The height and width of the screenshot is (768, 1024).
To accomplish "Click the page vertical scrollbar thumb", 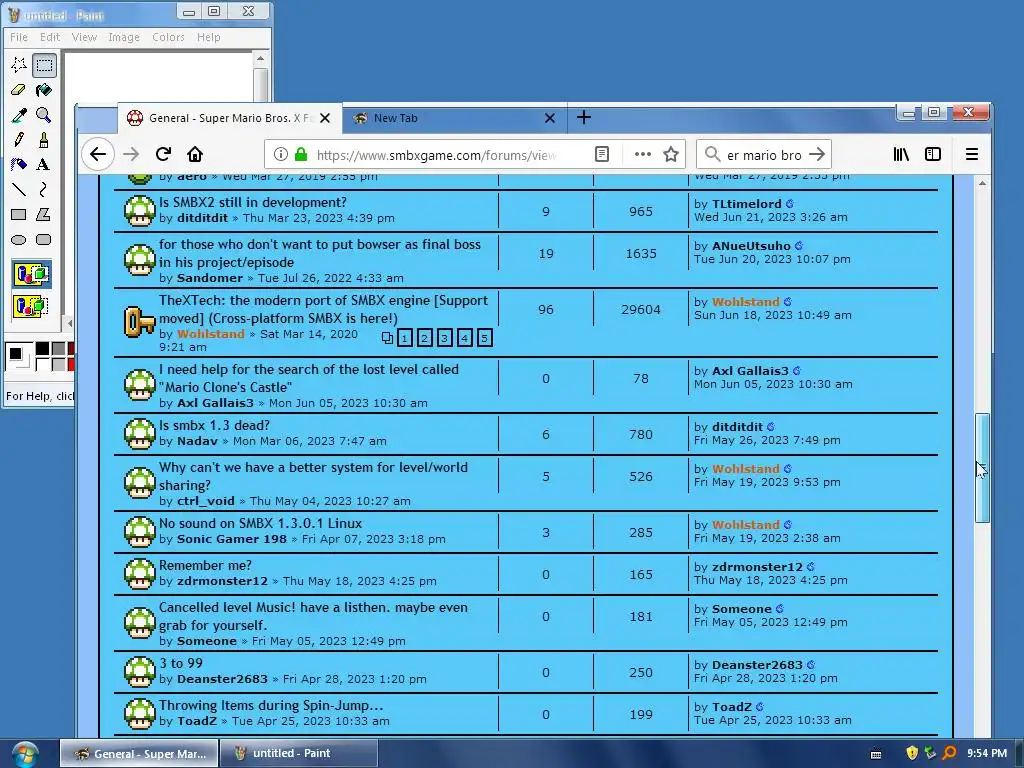I will [x=982, y=468].
